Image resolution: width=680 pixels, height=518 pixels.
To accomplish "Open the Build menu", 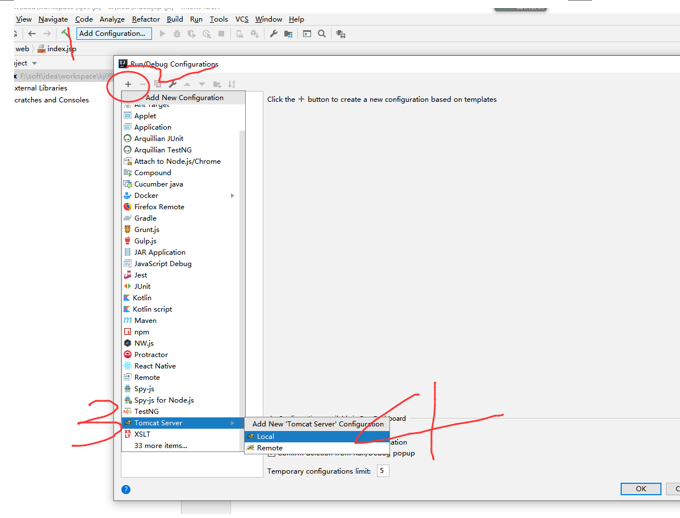I will coord(175,19).
